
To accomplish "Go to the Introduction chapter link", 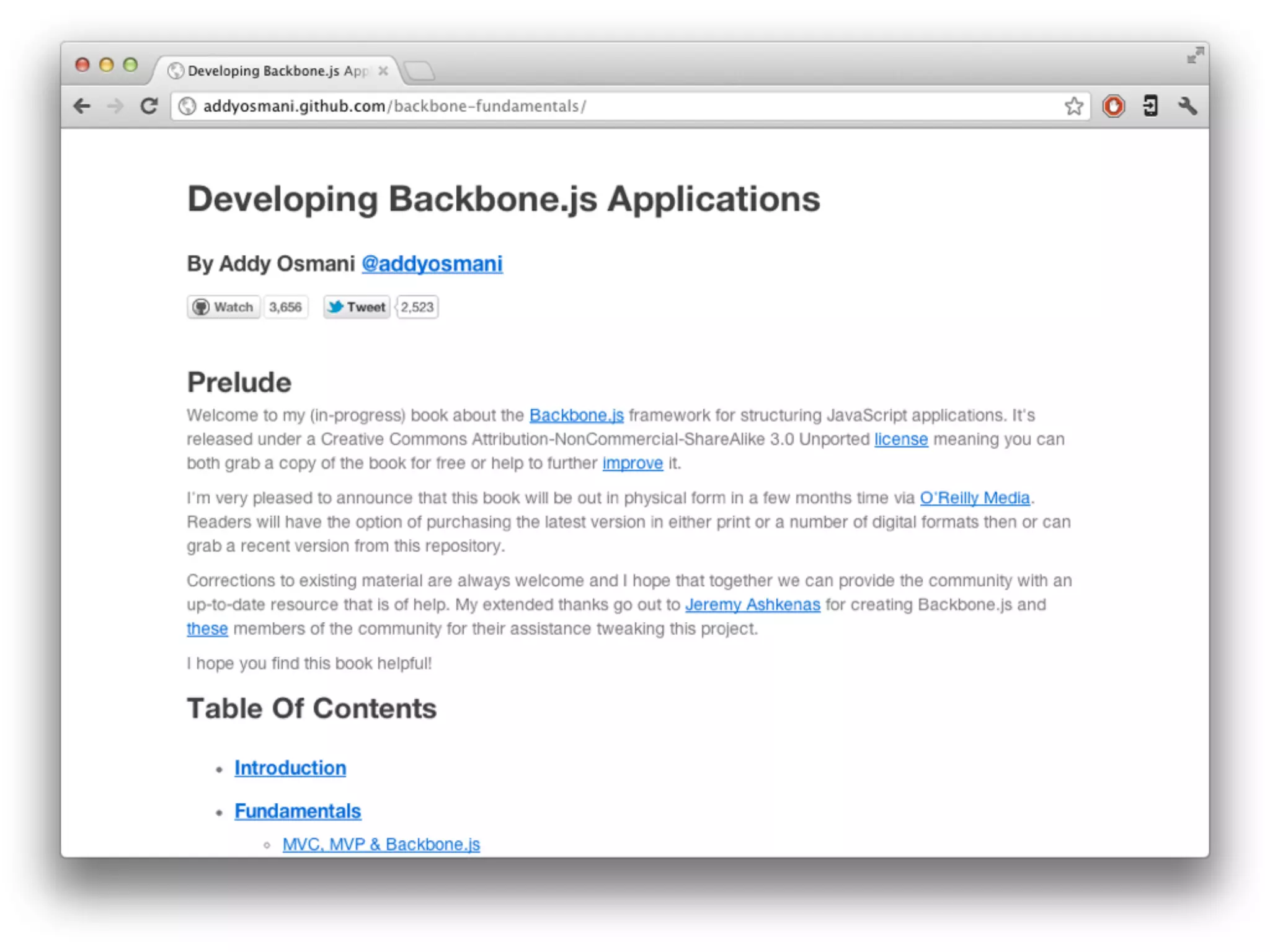I will point(290,768).
